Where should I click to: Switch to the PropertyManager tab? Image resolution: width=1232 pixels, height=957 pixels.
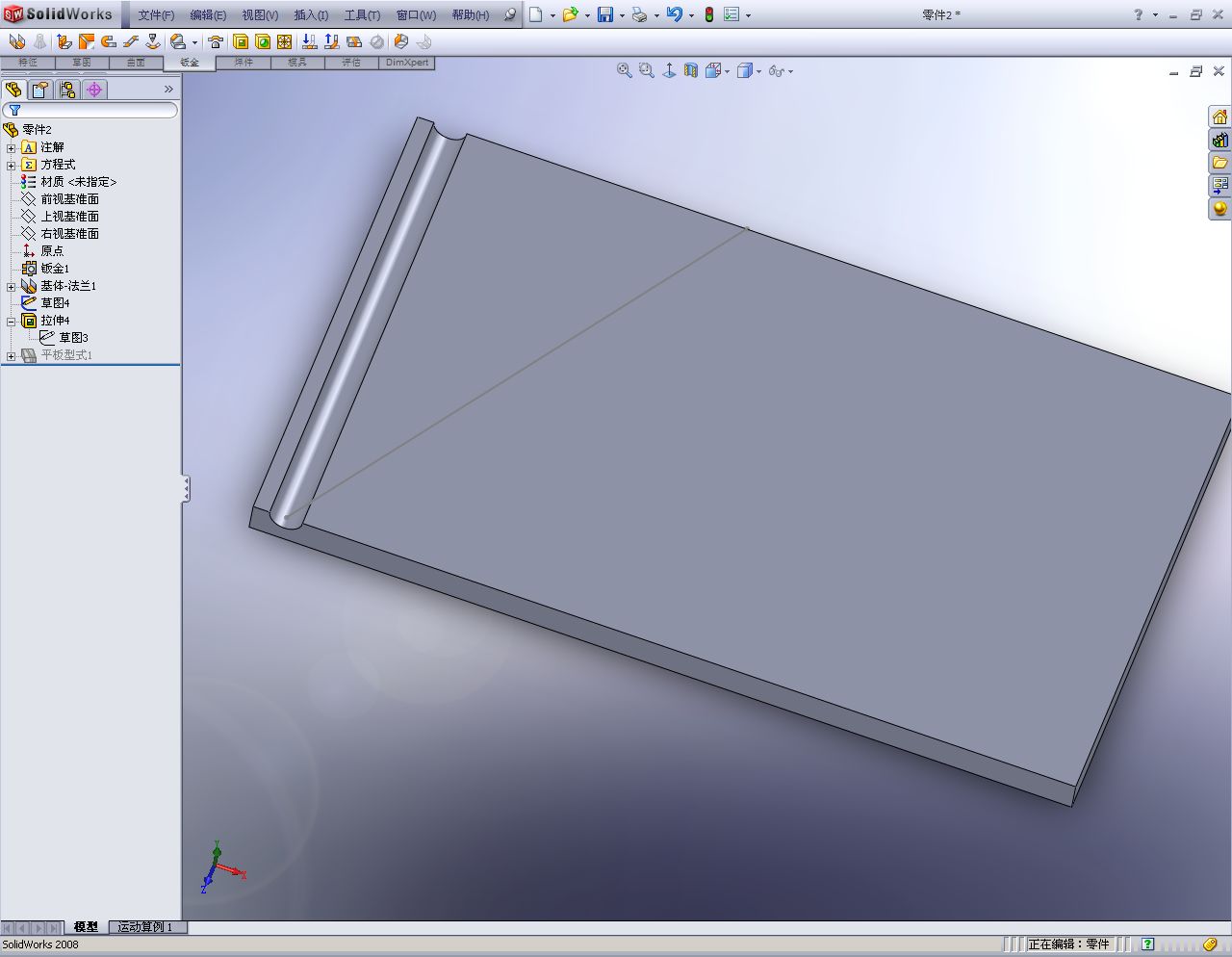(x=39, y=90)
